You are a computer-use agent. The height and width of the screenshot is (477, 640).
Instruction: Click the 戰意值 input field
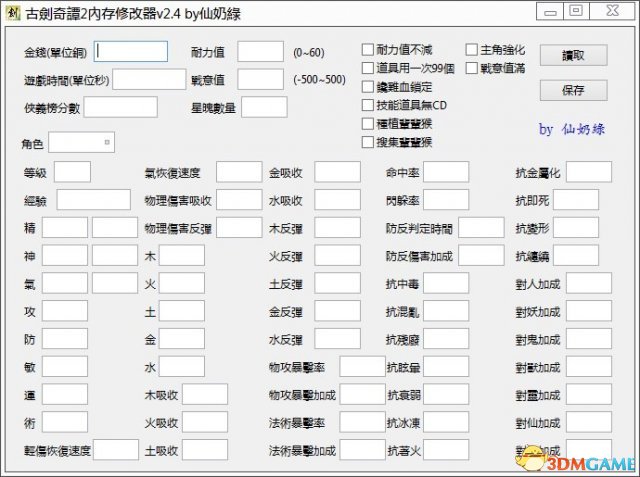coord(260,79)
